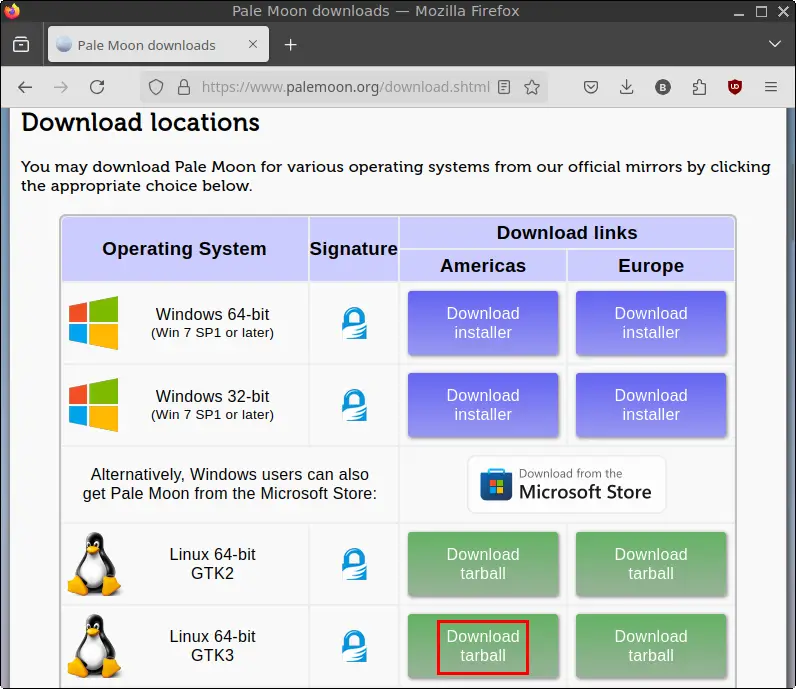
Task: Click the Tux penguin in GTK2 row
Action: click(x=94, y=564)
